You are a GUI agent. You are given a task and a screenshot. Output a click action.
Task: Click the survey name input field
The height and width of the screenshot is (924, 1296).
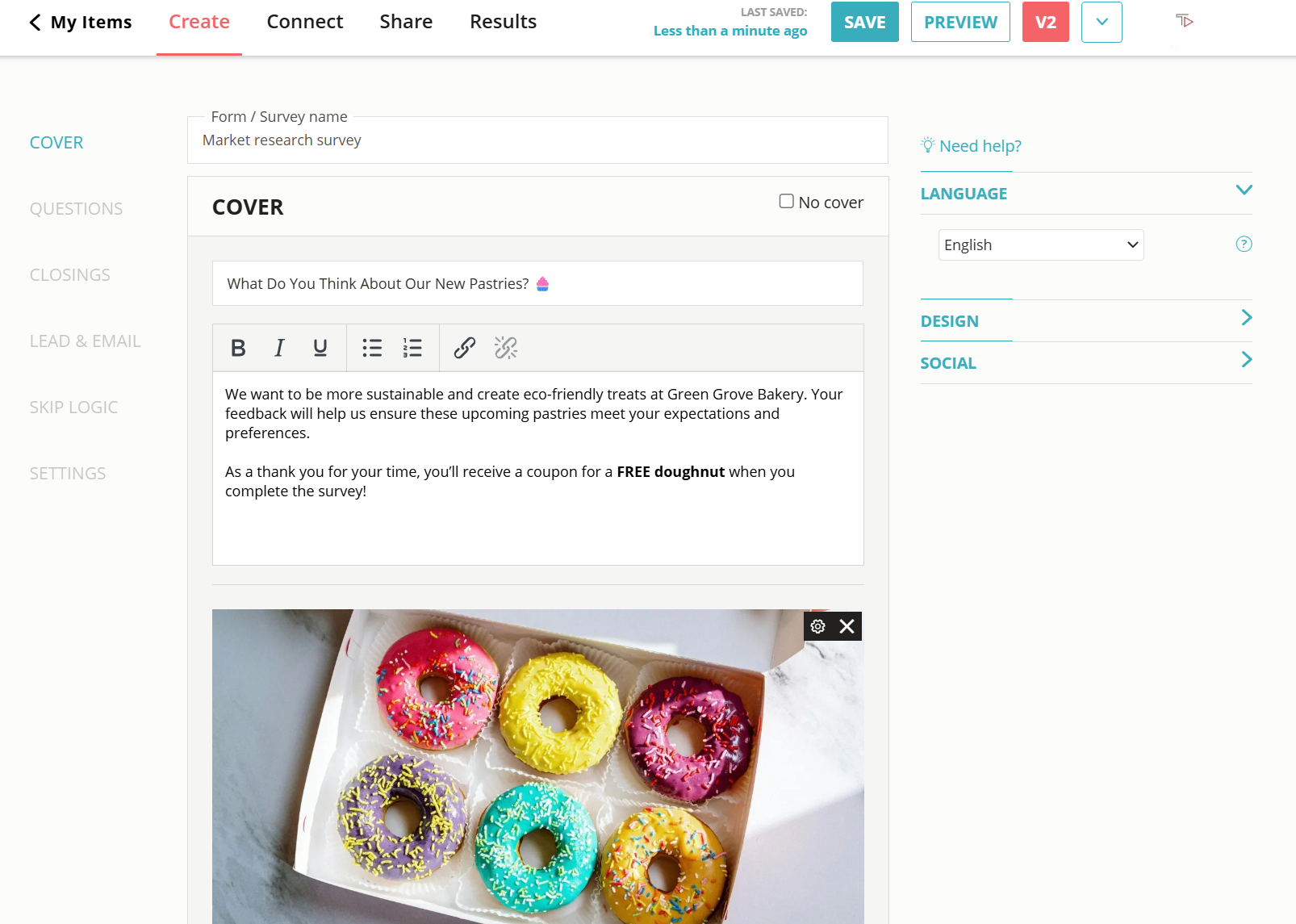click(537, 140)
